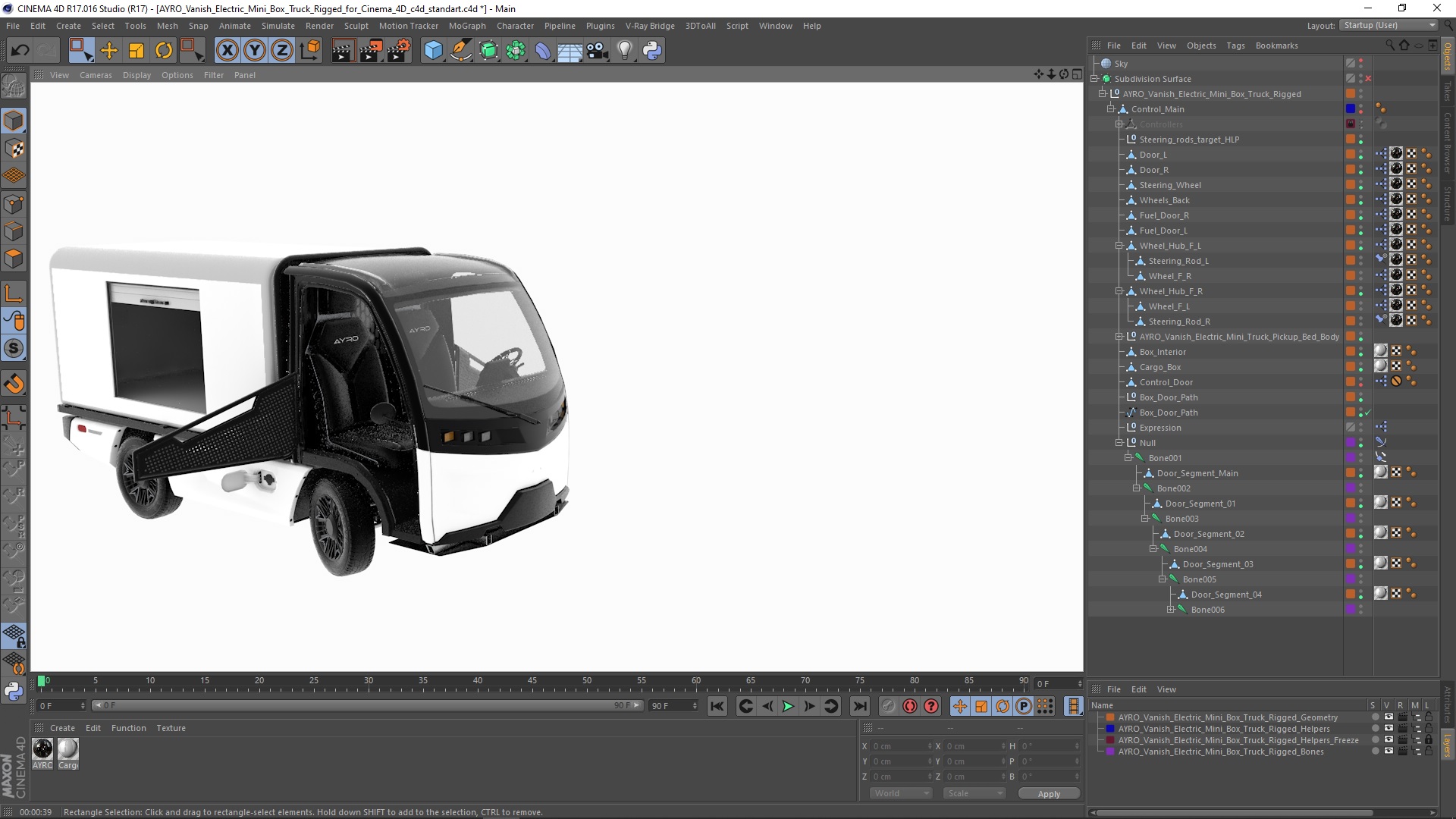This screenshot has height=819, width=1456.
Task: Add a Camera object
Action: pos(598,51)
